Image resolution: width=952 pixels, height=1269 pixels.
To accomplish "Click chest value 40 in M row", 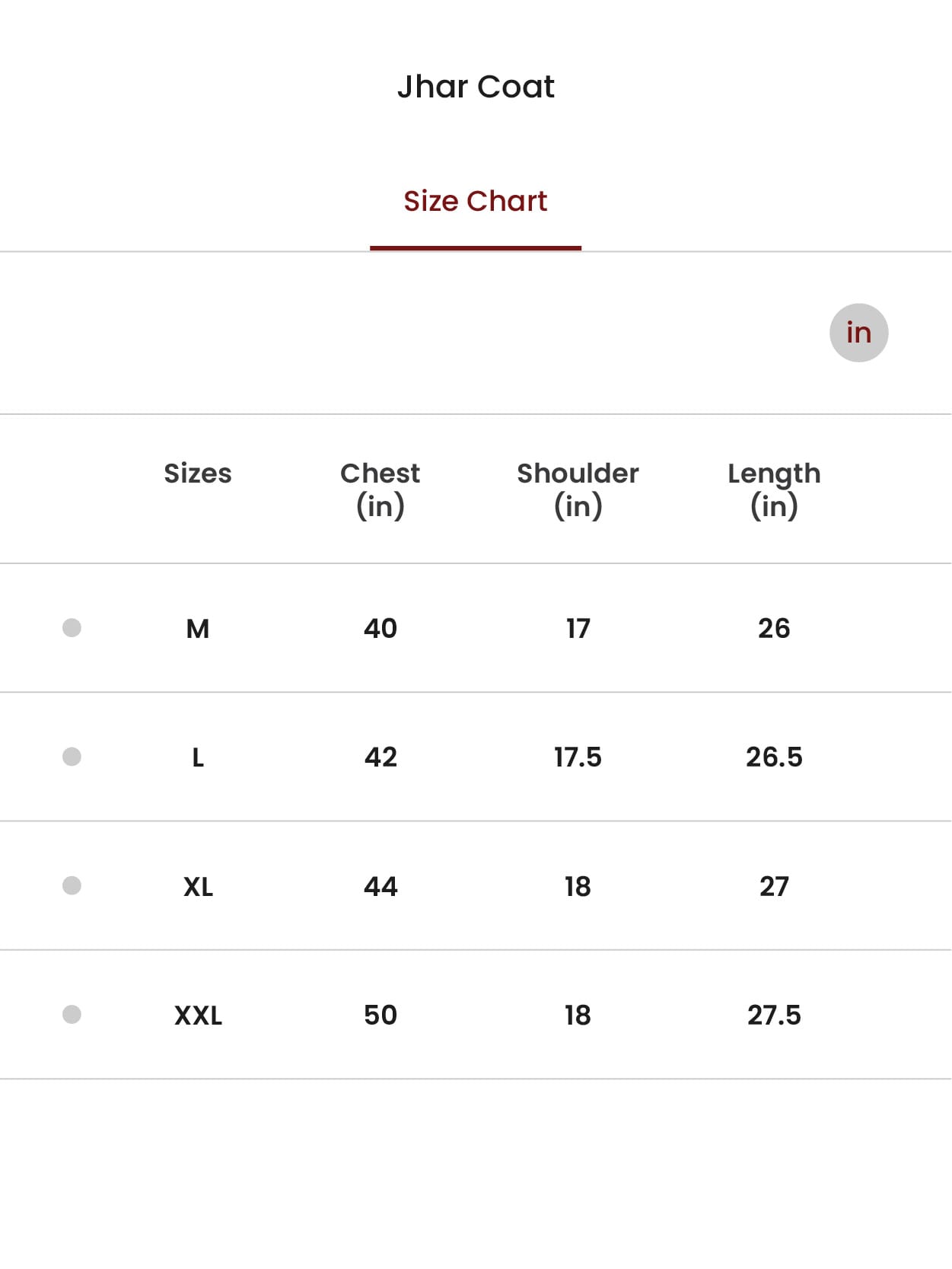I will pos(380,629).
